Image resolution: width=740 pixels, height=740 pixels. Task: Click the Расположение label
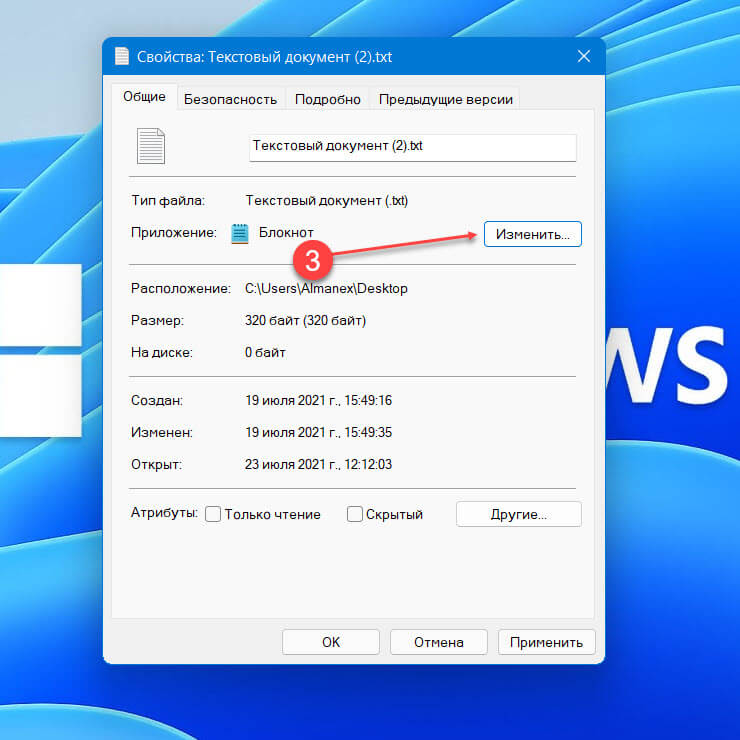tap(181, 288)
